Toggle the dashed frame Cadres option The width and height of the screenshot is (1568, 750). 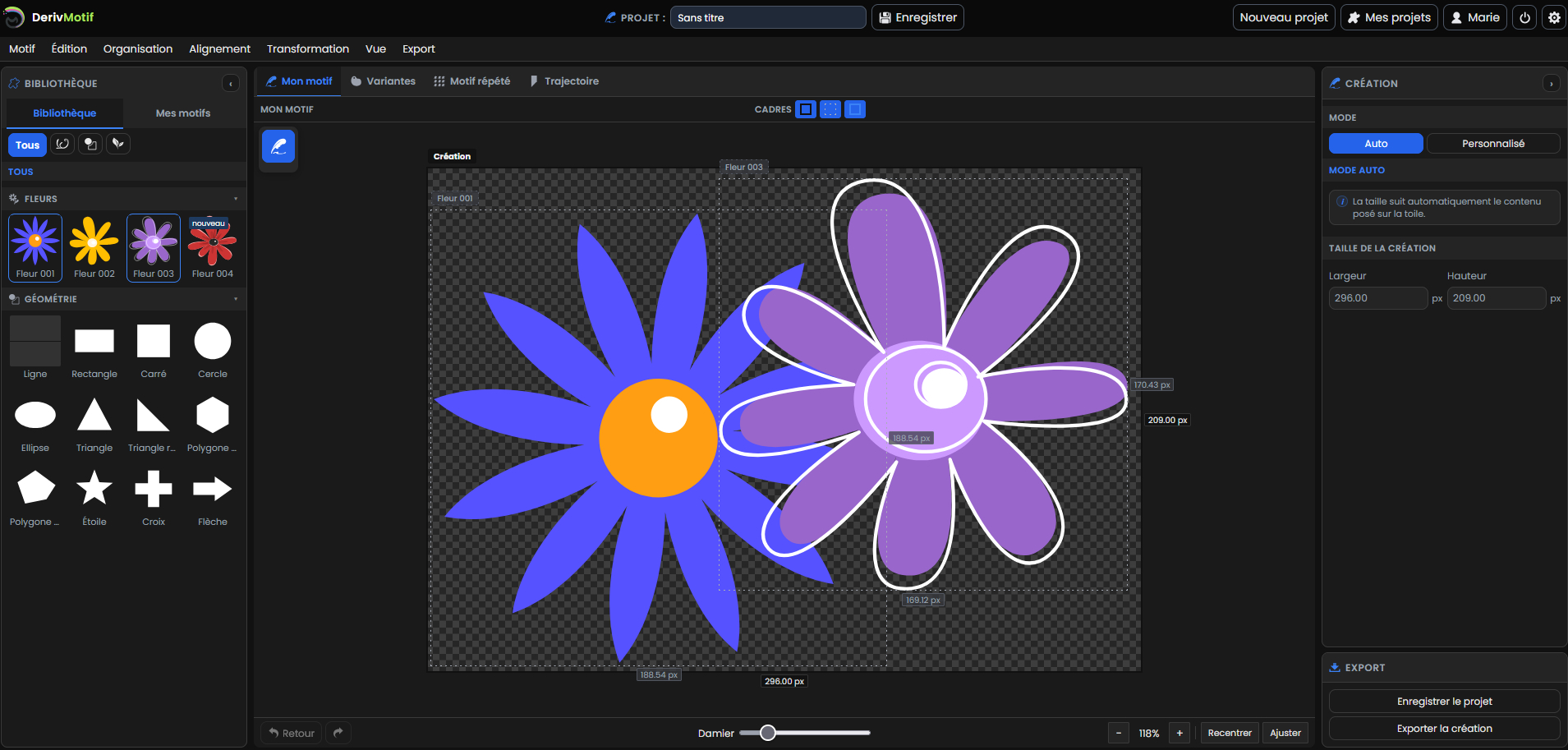coord(830,109)
